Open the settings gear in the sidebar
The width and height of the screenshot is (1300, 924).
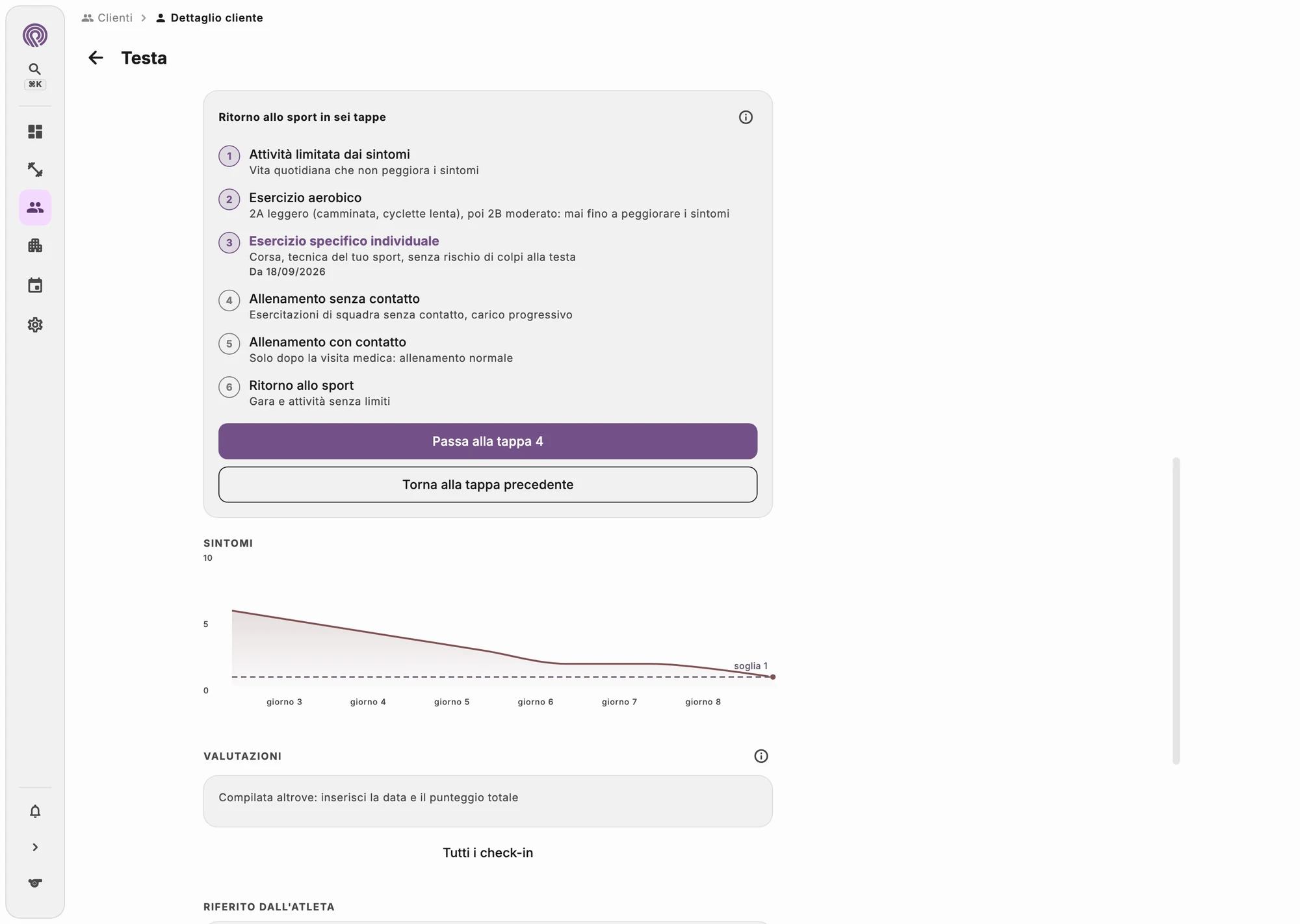click(x=35, y=324)
